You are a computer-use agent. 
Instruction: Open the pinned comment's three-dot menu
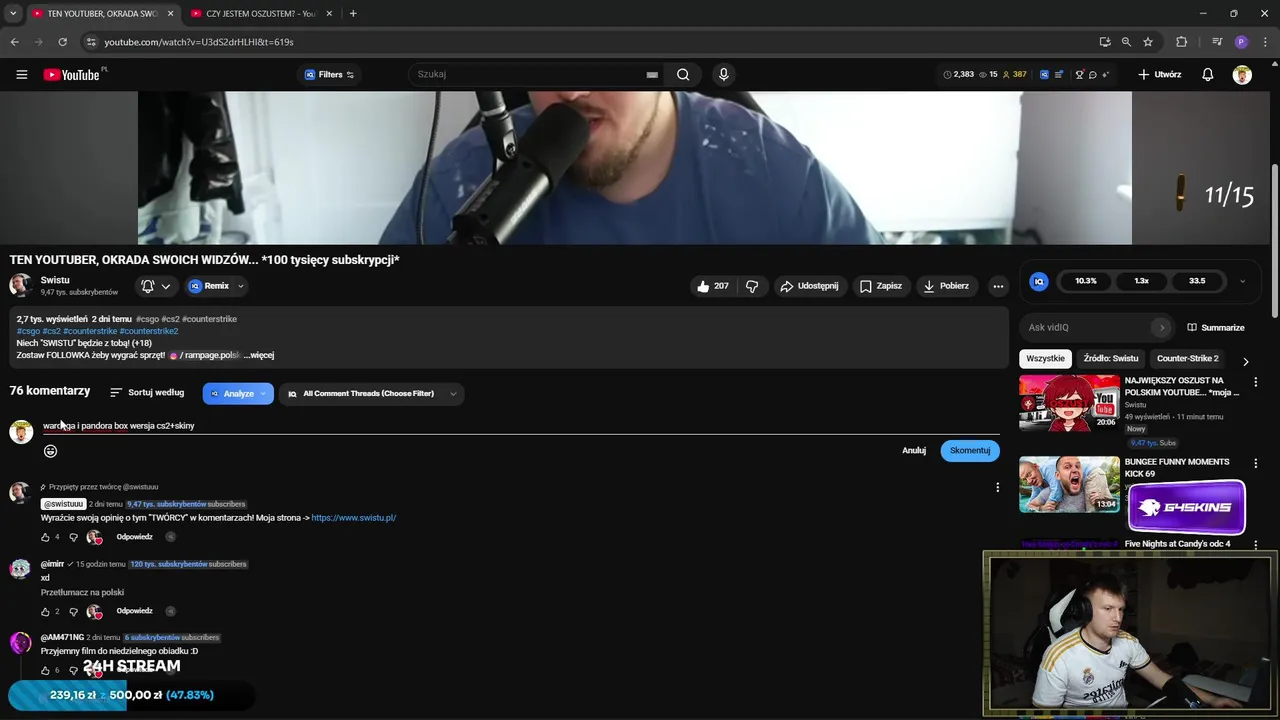tap(997, 487)
